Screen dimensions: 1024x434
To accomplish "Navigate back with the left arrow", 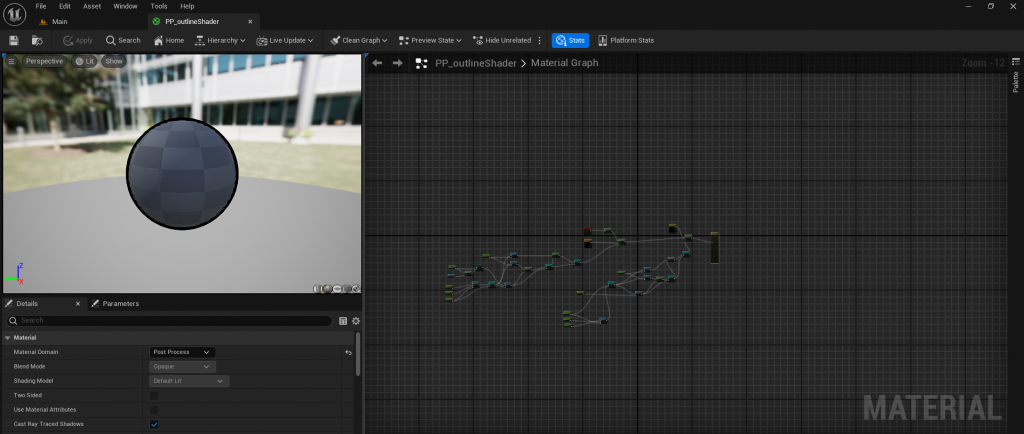I will point(377,63).
